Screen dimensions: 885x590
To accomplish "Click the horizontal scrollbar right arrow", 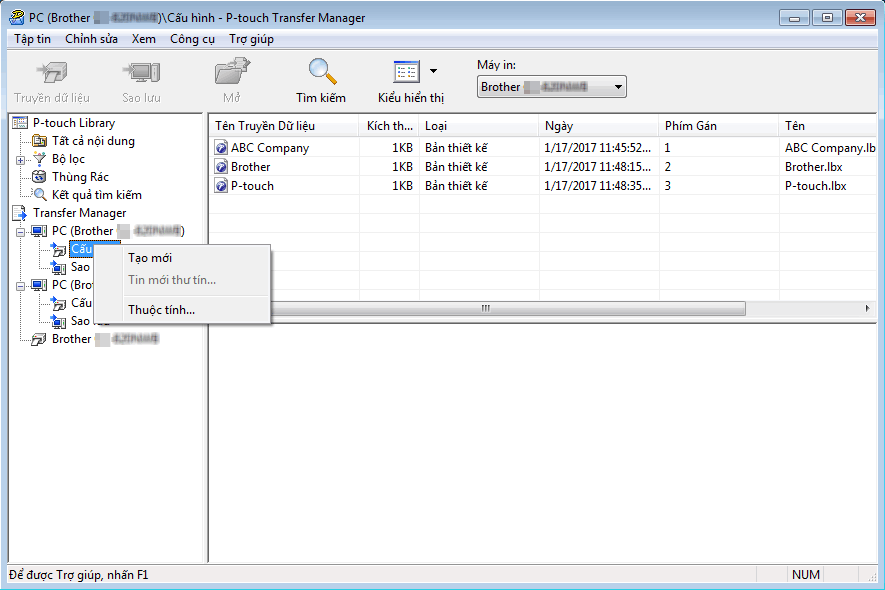I will [x=867, y=309].
